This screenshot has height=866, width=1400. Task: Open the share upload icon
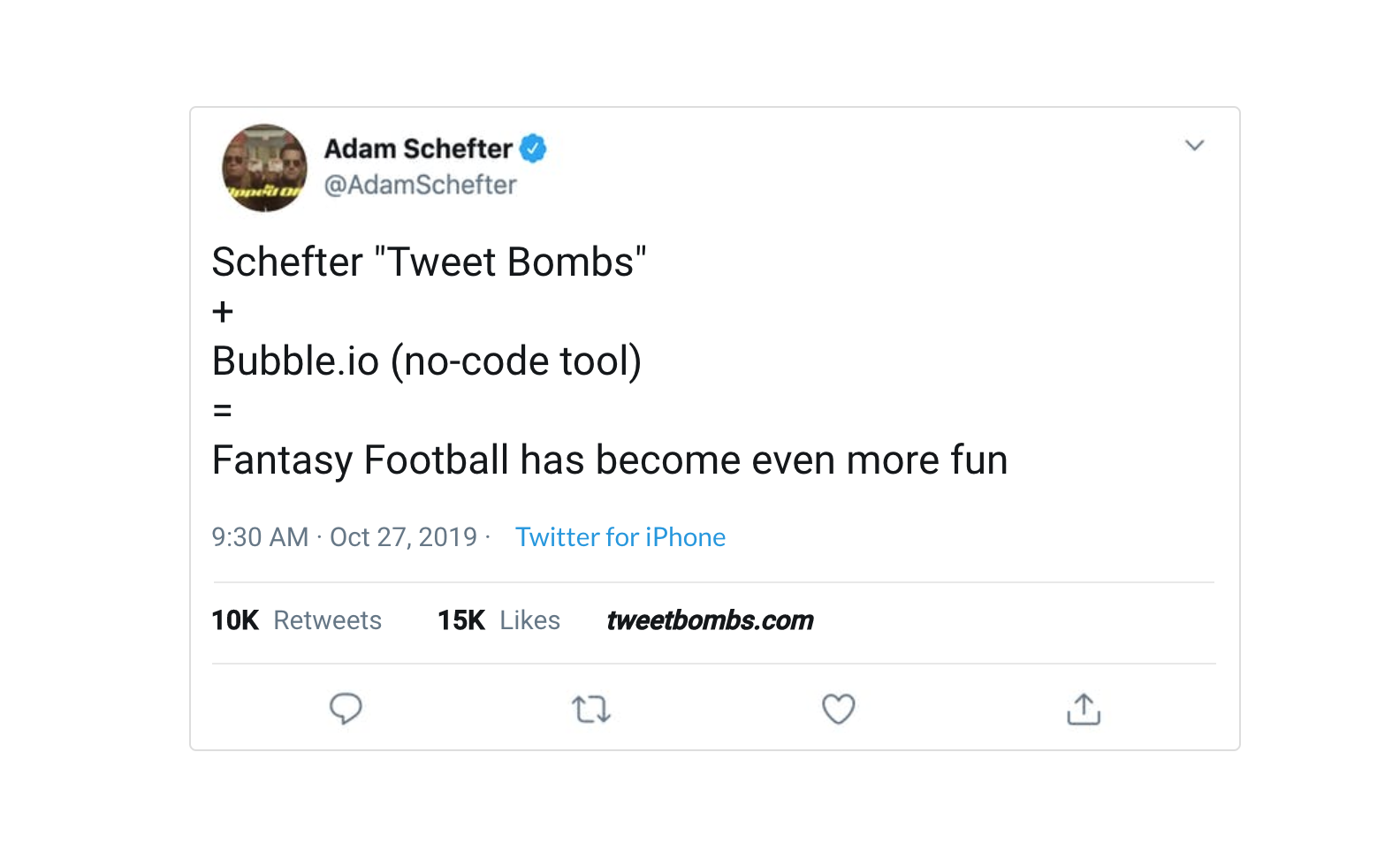point(1084,709)
